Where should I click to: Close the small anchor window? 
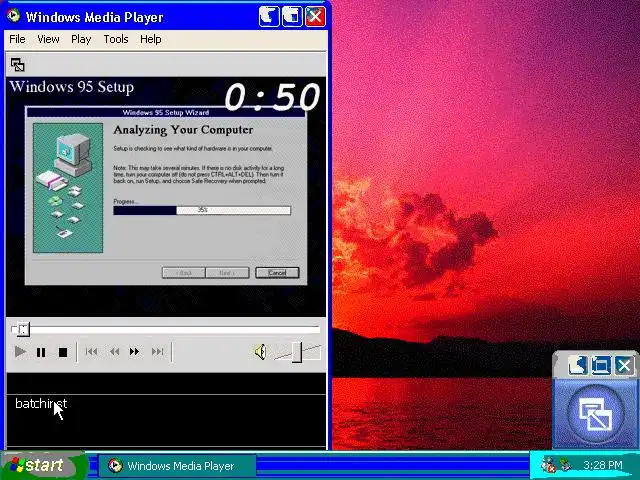(x=624, y=364)
